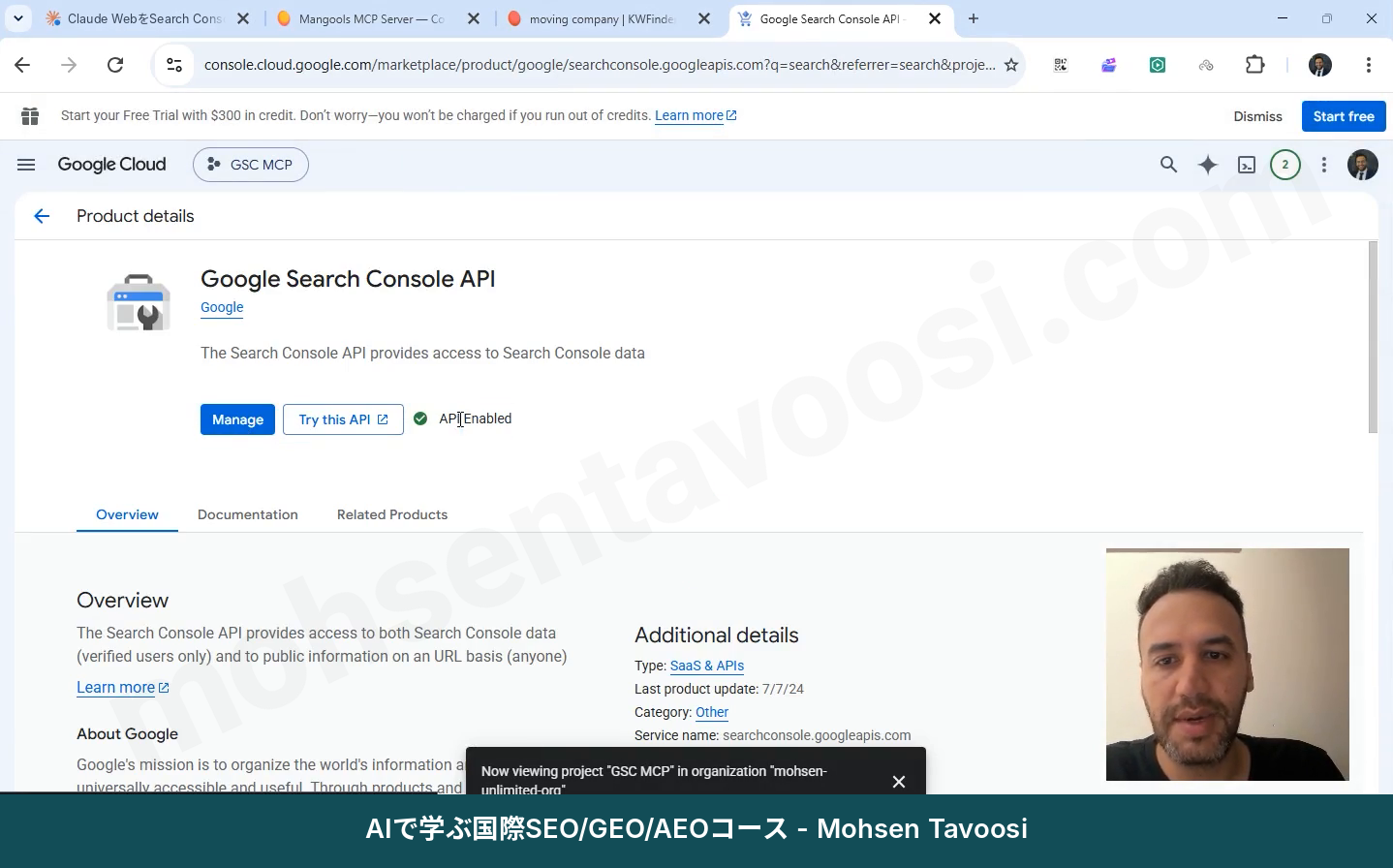Open Google Cloud settings three-dot menu

tap(1324, 165)
